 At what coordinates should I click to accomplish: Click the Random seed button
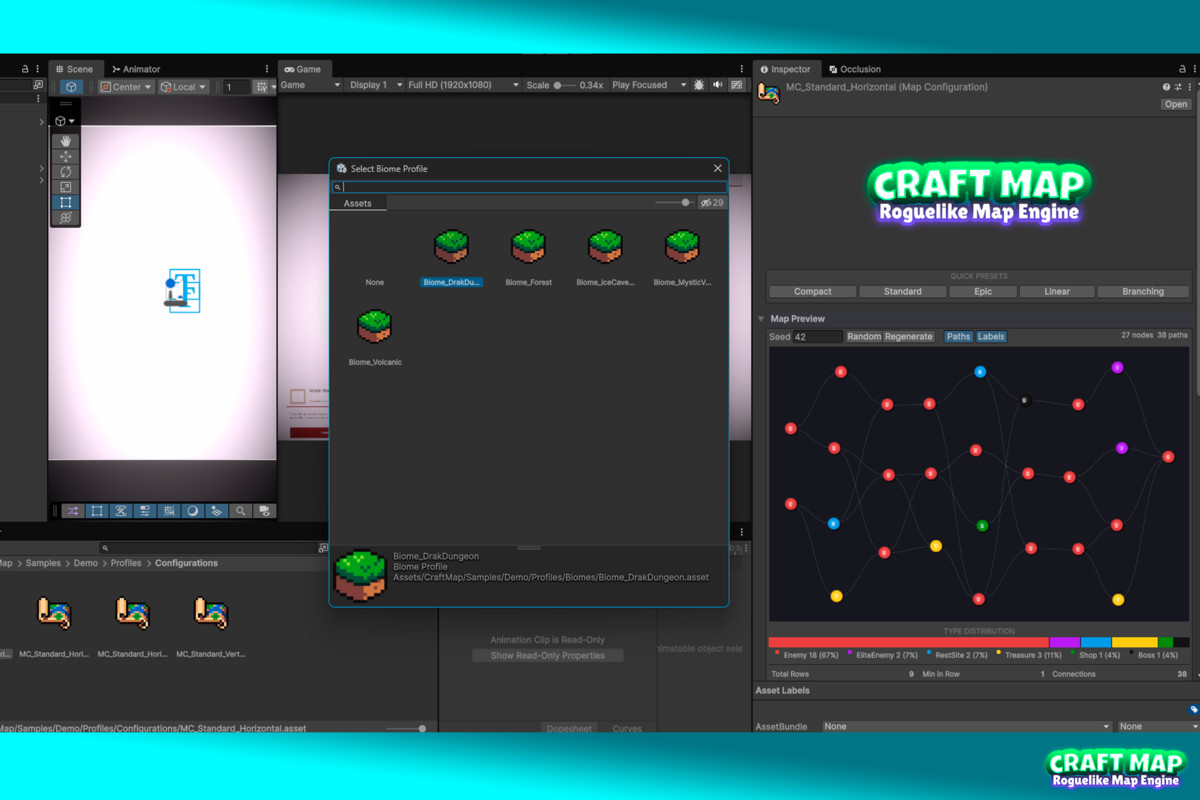click(x=864, y=337)
